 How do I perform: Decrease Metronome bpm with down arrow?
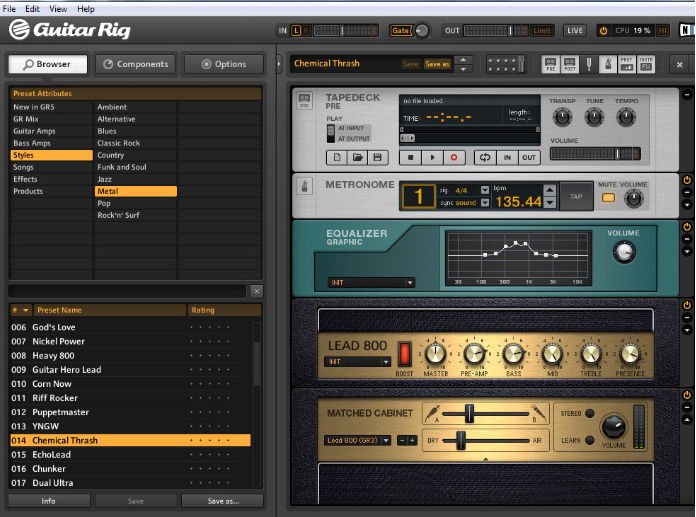coord(550,203)
